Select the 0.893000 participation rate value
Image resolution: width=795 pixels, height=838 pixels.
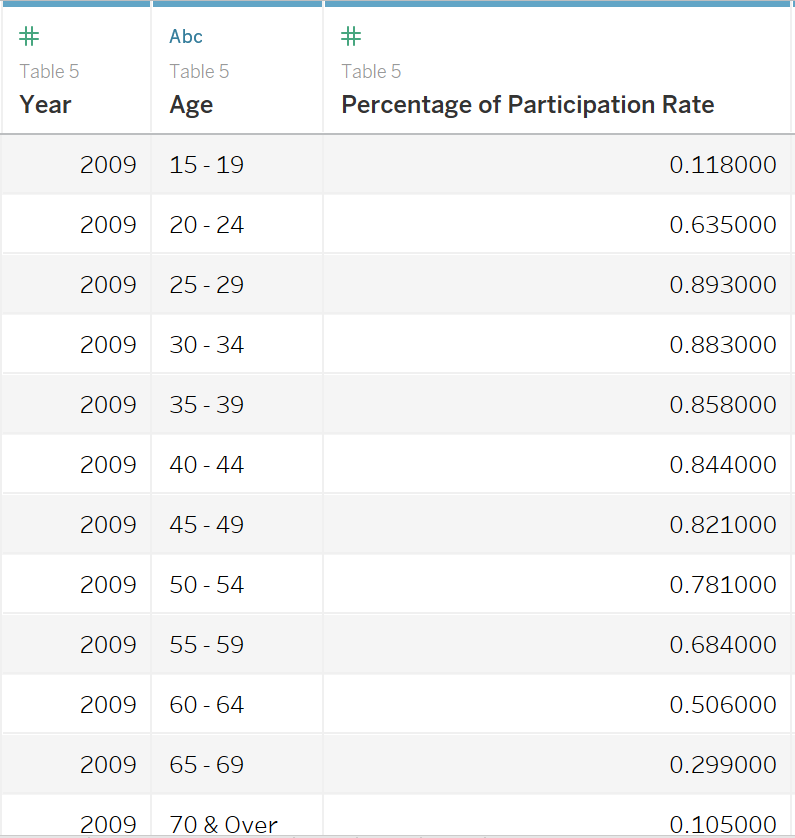tap(723, 284)
